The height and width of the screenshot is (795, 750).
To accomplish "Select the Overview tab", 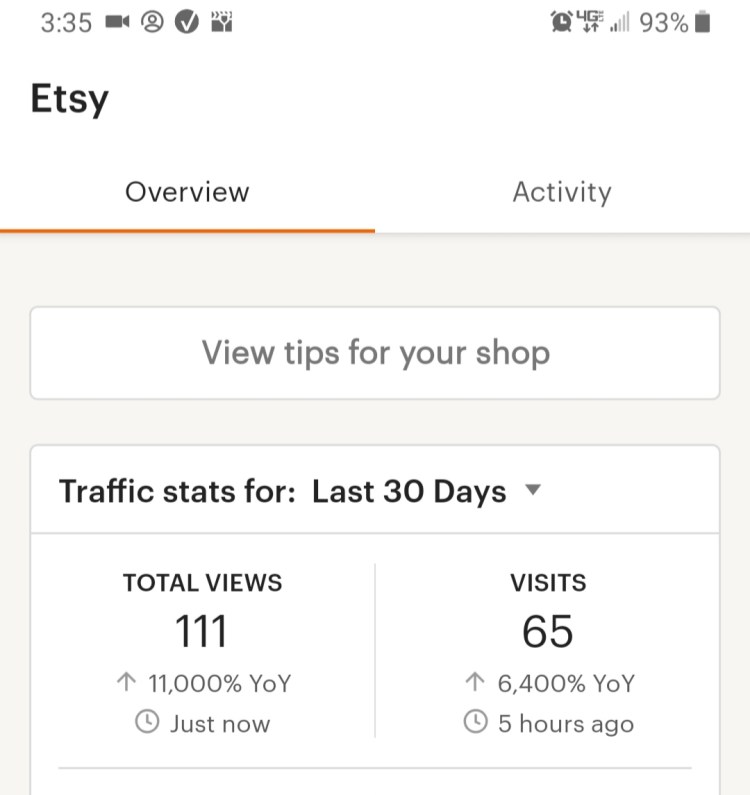I will tap(187, 192).
